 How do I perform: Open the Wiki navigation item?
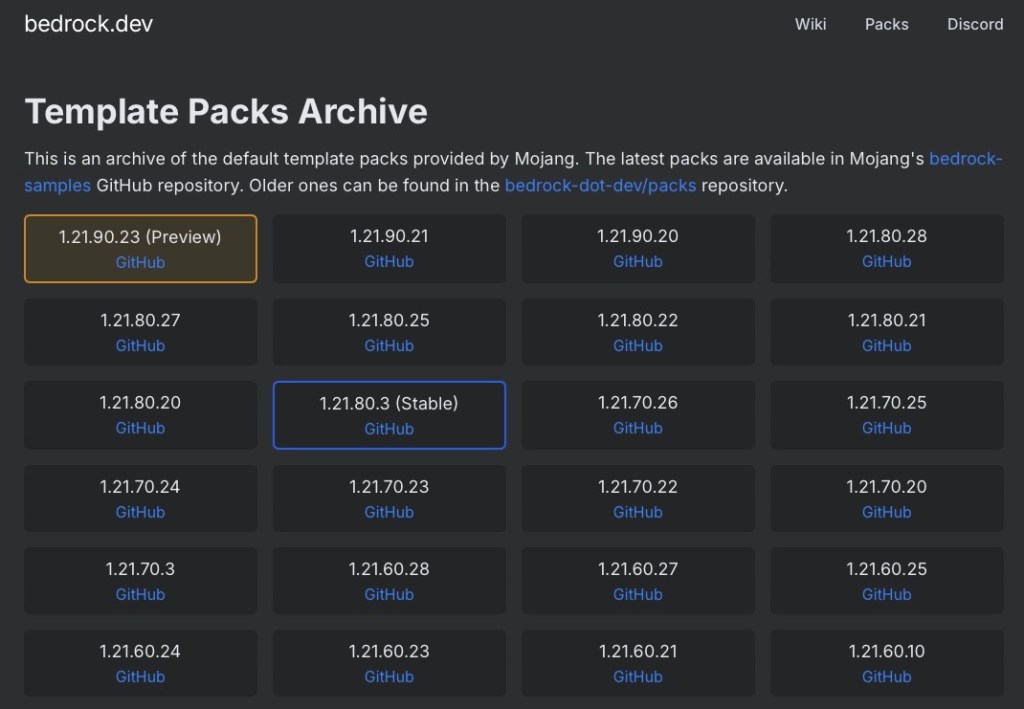click(x=810, y=24)
